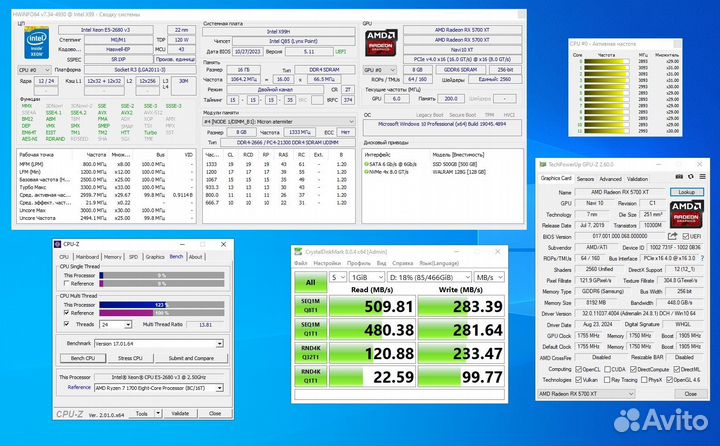Screen dimensions: 720x446
Task: Toggle Threads checkbox in CPU-Z
Action: [x=67, y=324]
